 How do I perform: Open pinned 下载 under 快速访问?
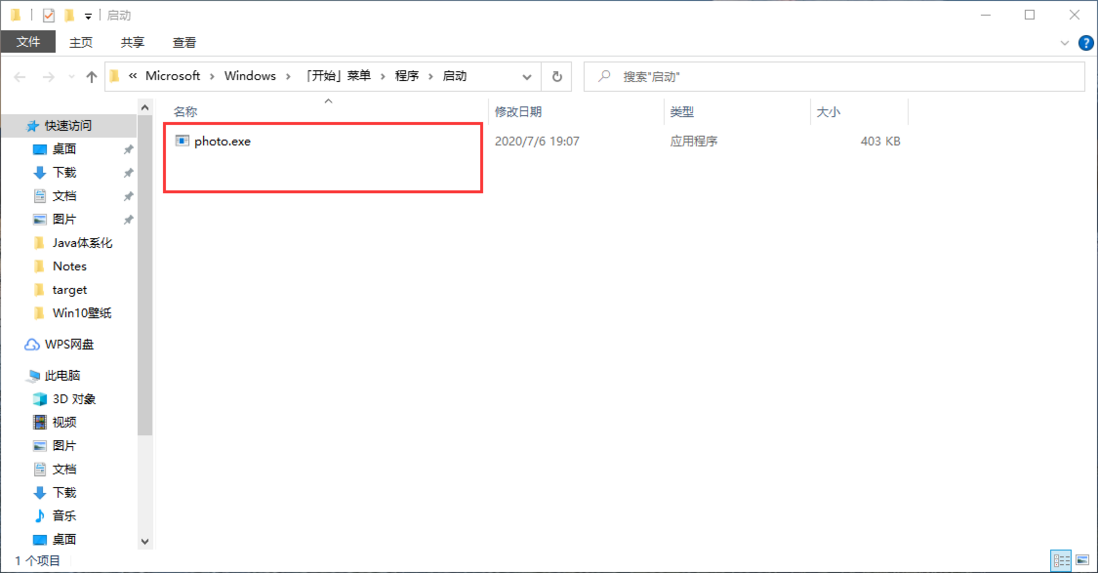(x=64, y=172)
